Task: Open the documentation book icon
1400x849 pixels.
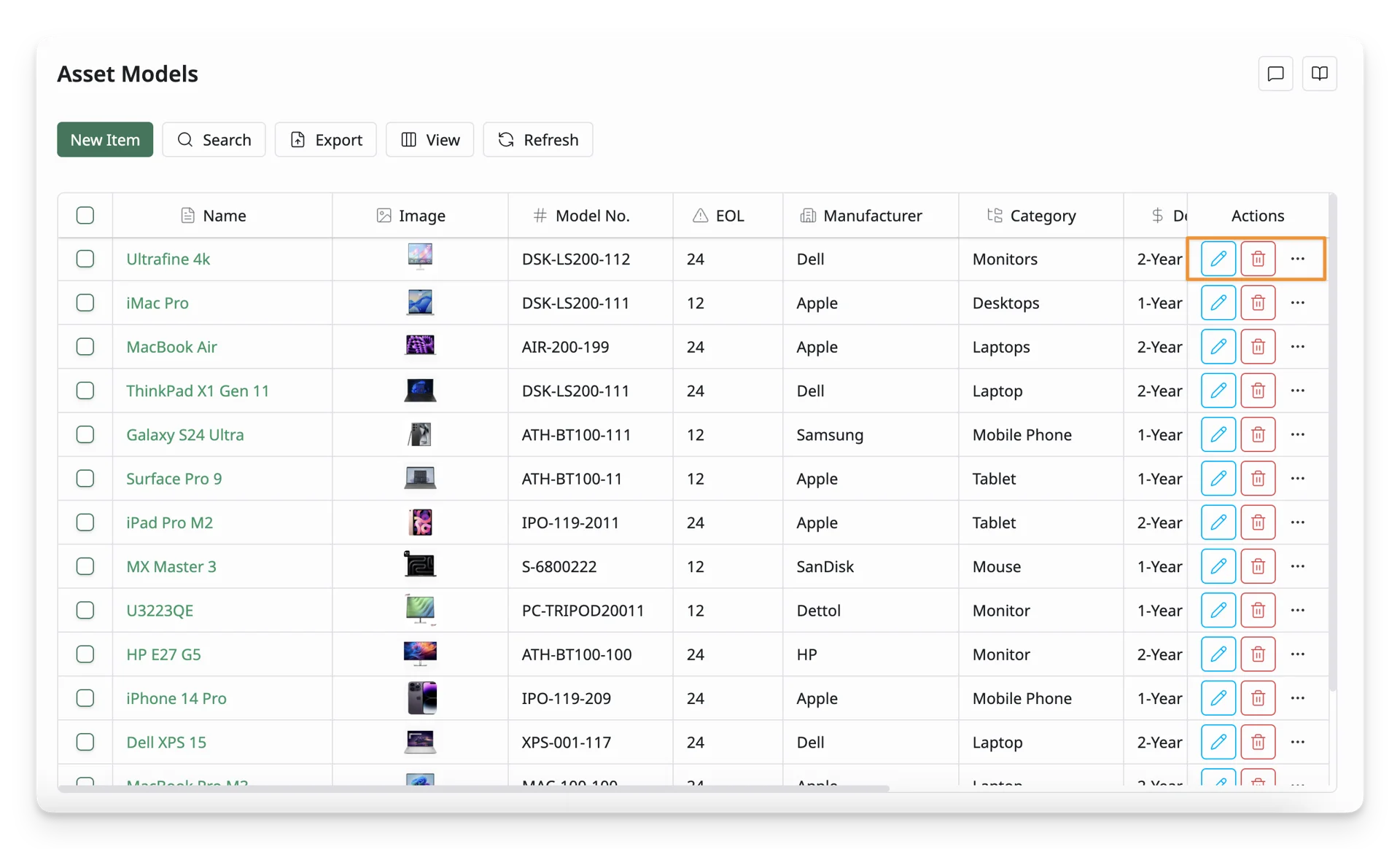Action: (1319, 74)
